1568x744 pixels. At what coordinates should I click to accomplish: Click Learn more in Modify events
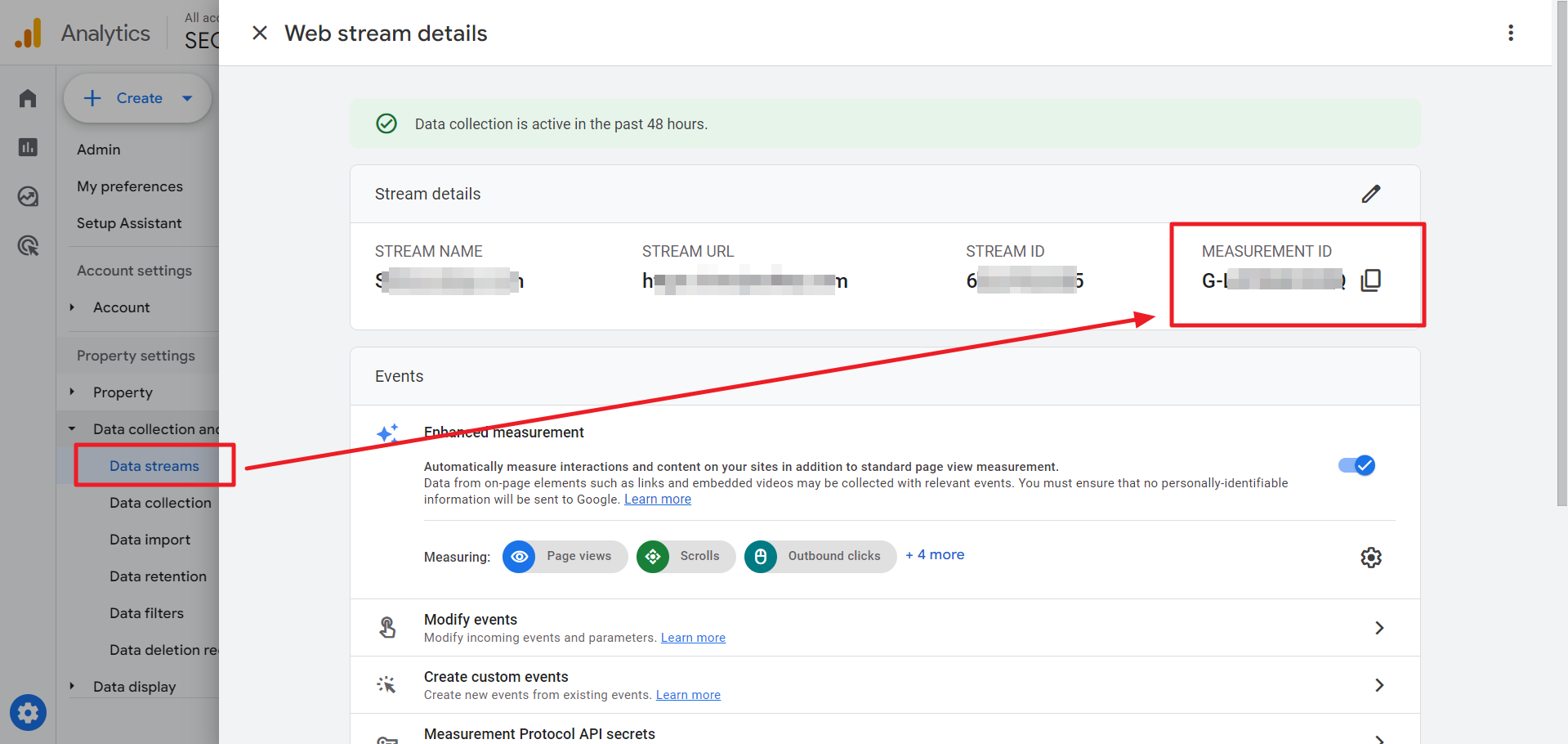pyautogui.click(x=693, y=638)
